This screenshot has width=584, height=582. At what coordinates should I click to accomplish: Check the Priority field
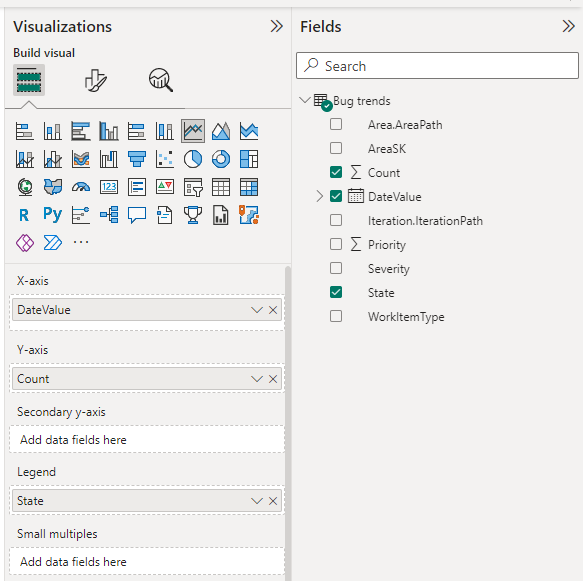[336, 244]
